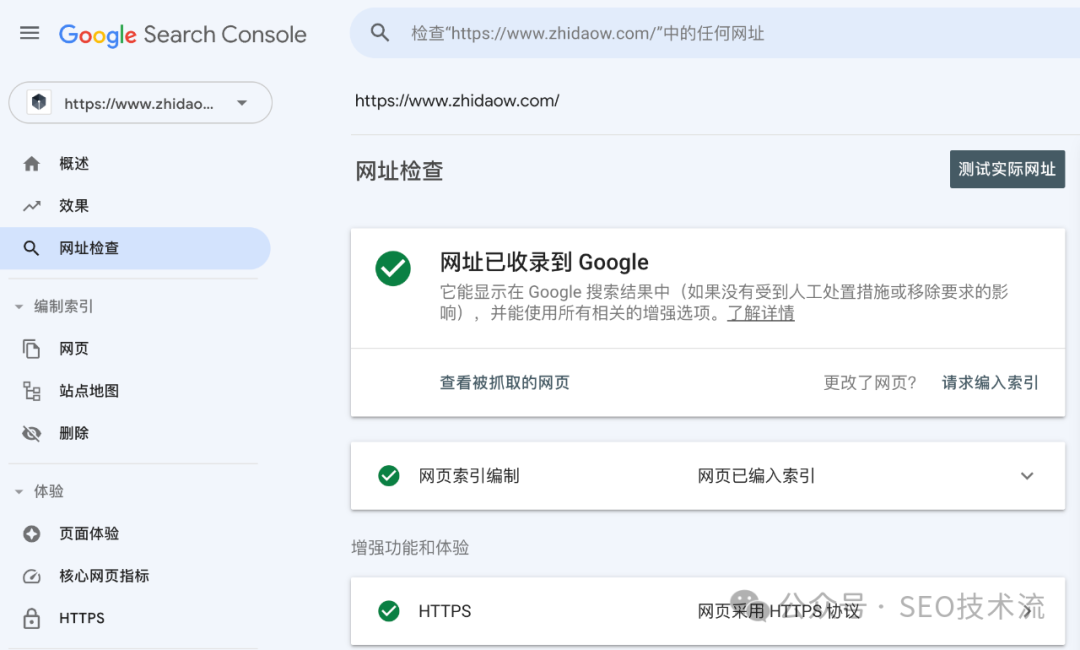Open the 网页 indexing report
The image size is (1080, 650).
point(74,349)
